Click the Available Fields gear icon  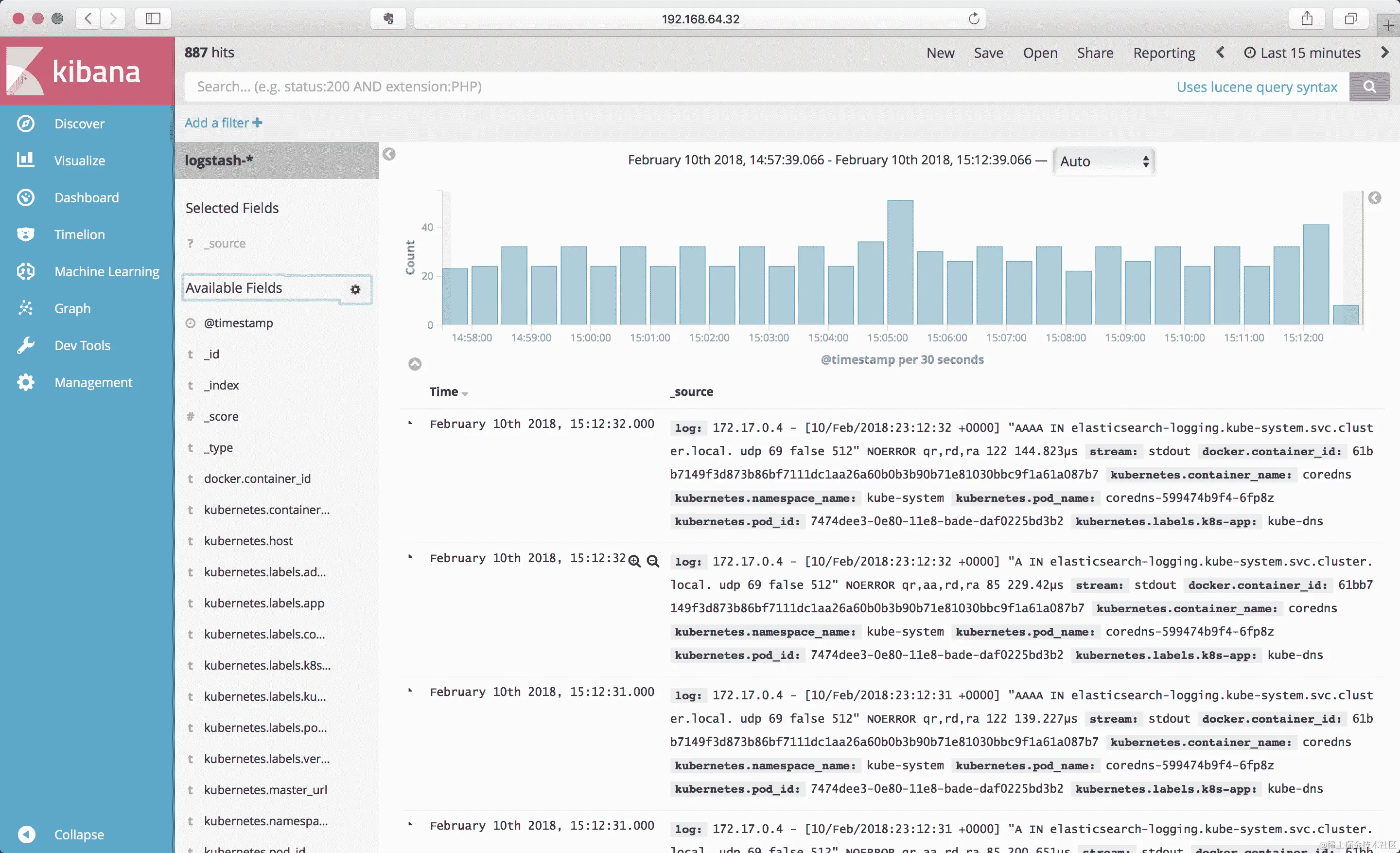pyautogui.click(x=355, y=289)
